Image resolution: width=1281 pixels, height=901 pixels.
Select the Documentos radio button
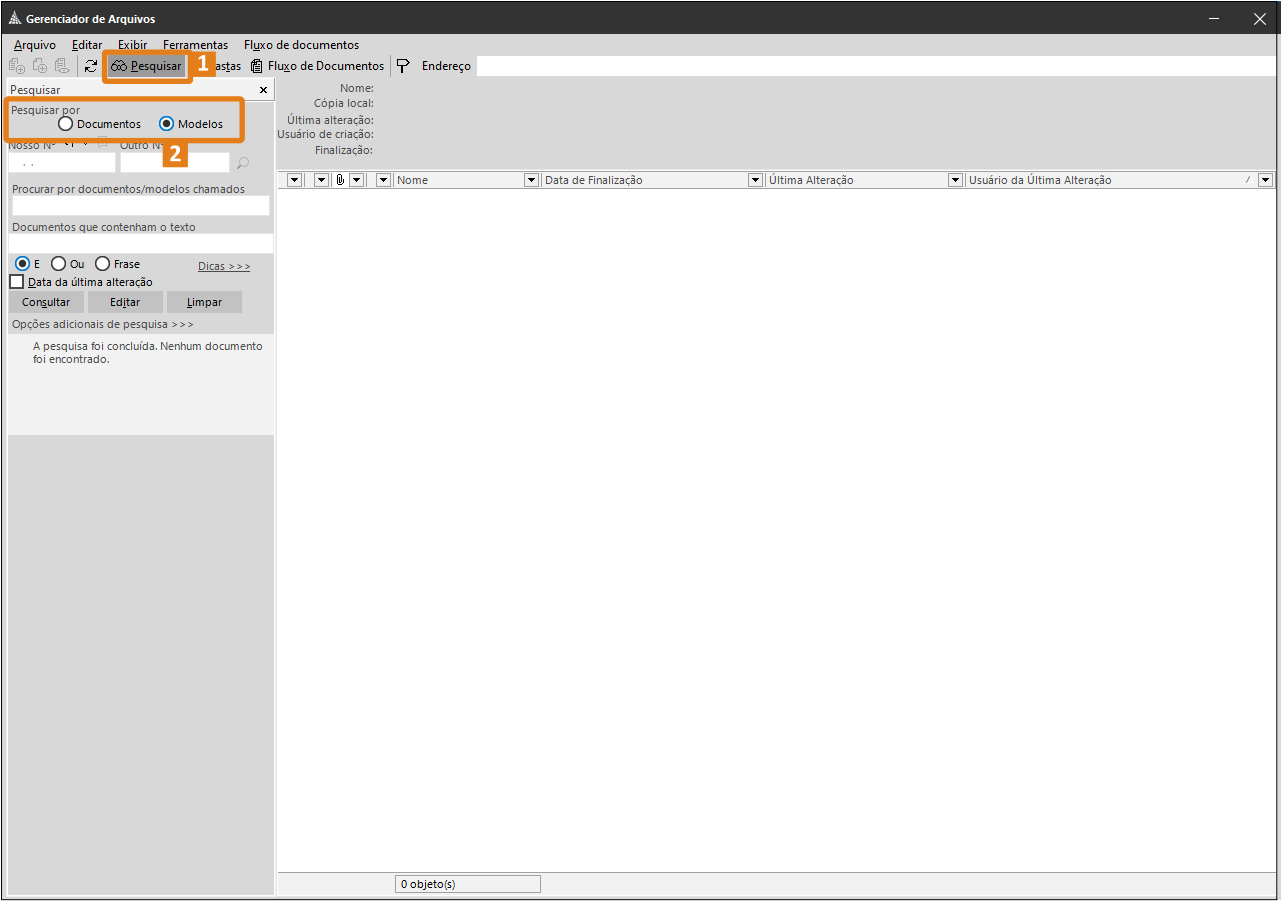point(66,124)
